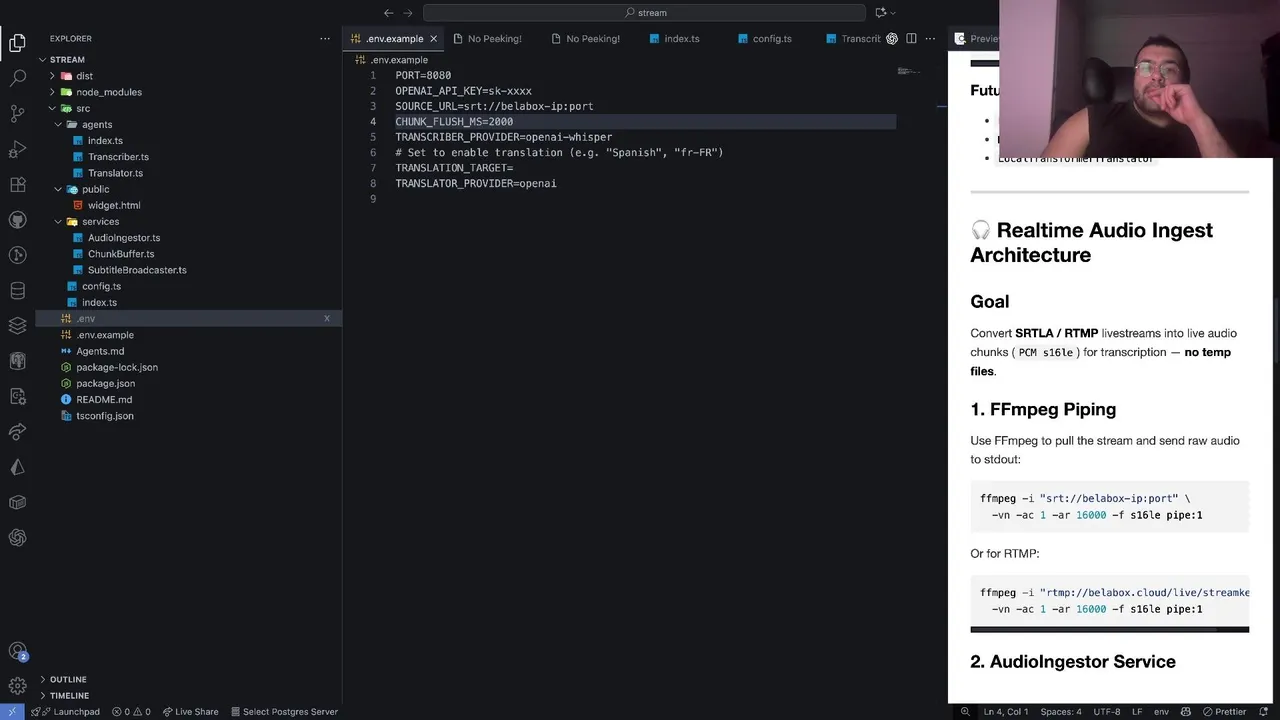Screen dimensions: 1280x720
Task: Open the Manage settings gear
Action: point(17,686)
